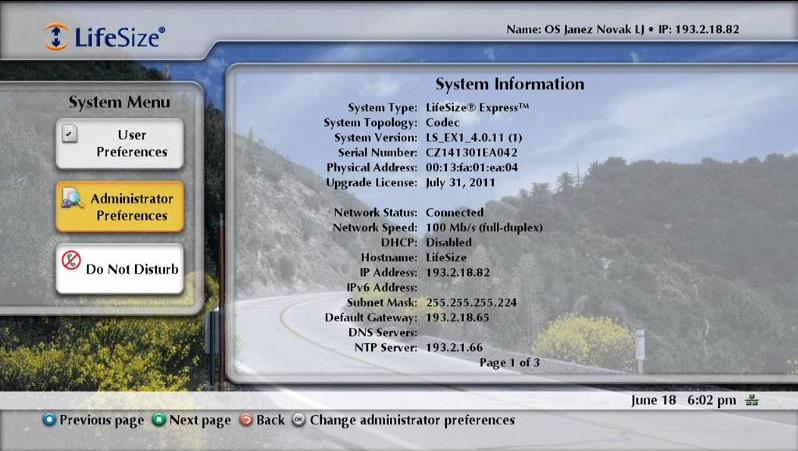Click IP Address value 193.2.18.82 in list
Viewport: 798px width, 451px height.
pos(458,272)
